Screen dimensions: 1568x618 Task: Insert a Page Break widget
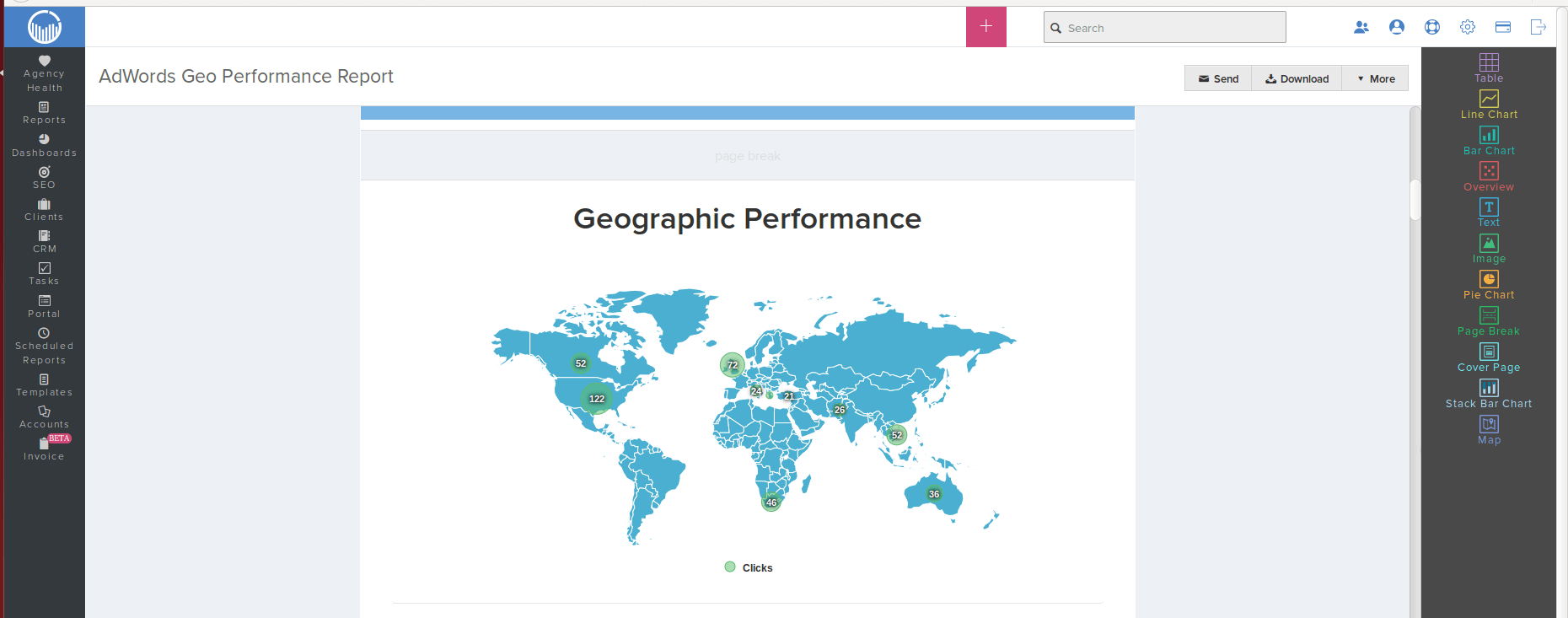point(1489,321)
